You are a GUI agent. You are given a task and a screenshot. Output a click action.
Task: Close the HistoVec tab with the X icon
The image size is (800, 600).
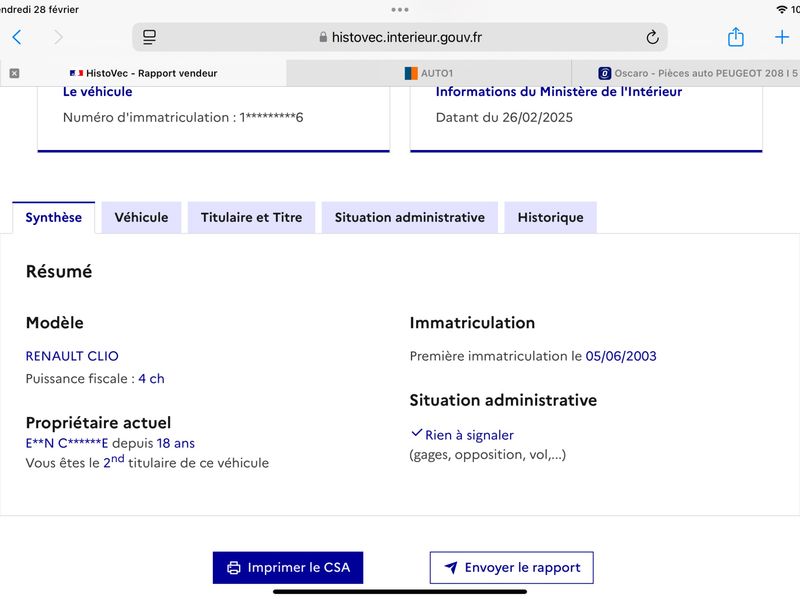pyautogui.click(x=14, y=73)
